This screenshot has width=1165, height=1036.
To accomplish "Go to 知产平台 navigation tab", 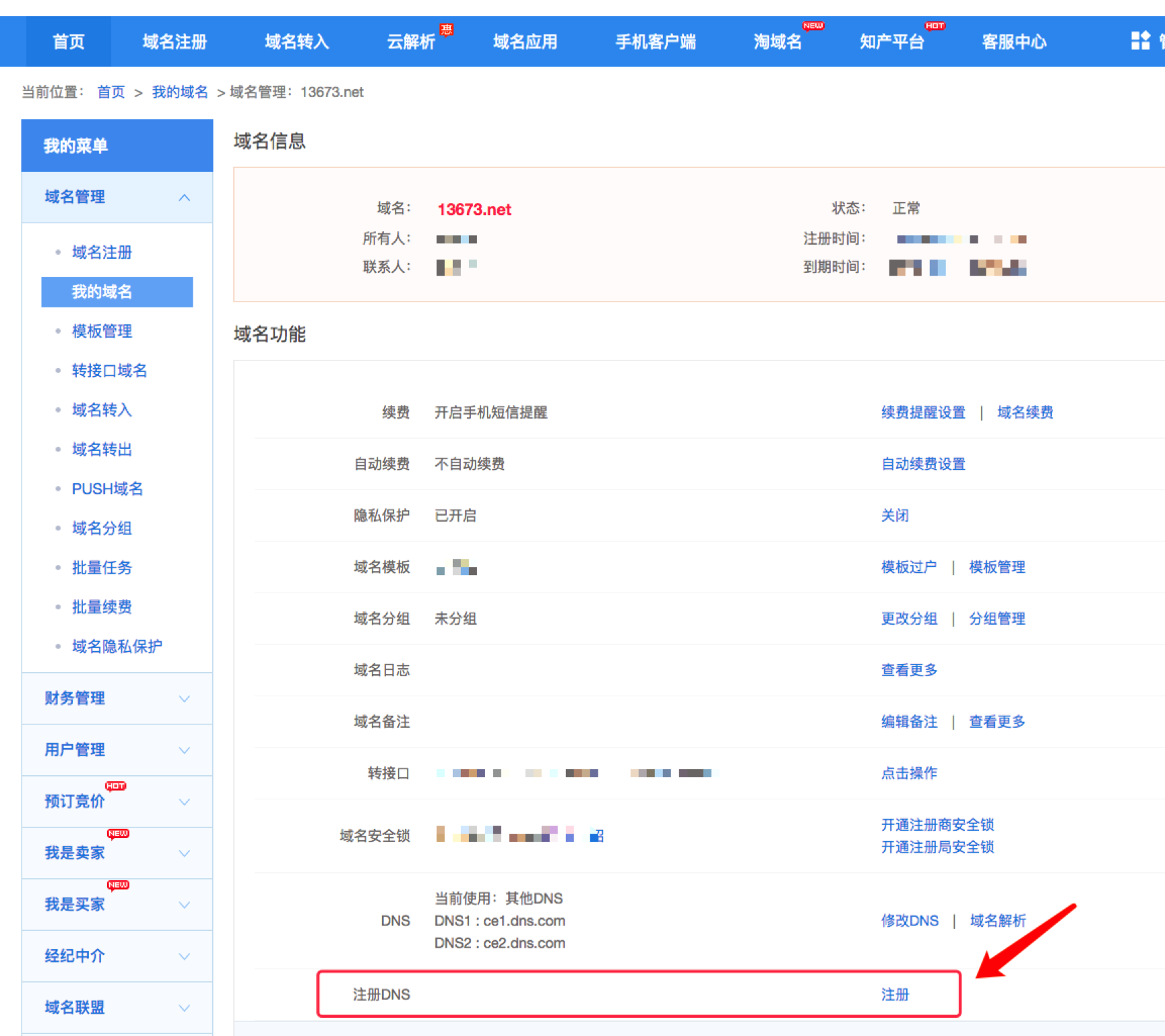I will click(x=891, y=42).
